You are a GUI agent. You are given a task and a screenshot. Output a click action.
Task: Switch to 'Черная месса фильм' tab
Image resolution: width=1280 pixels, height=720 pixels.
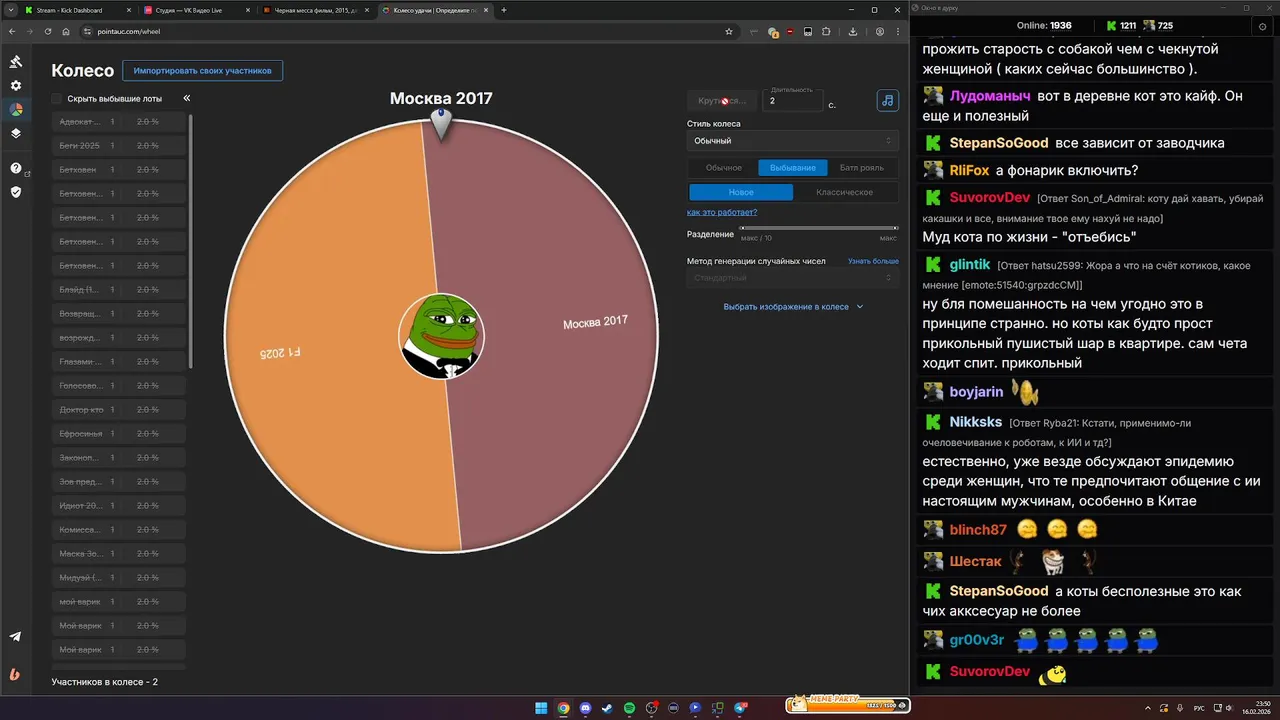point(315,10)
